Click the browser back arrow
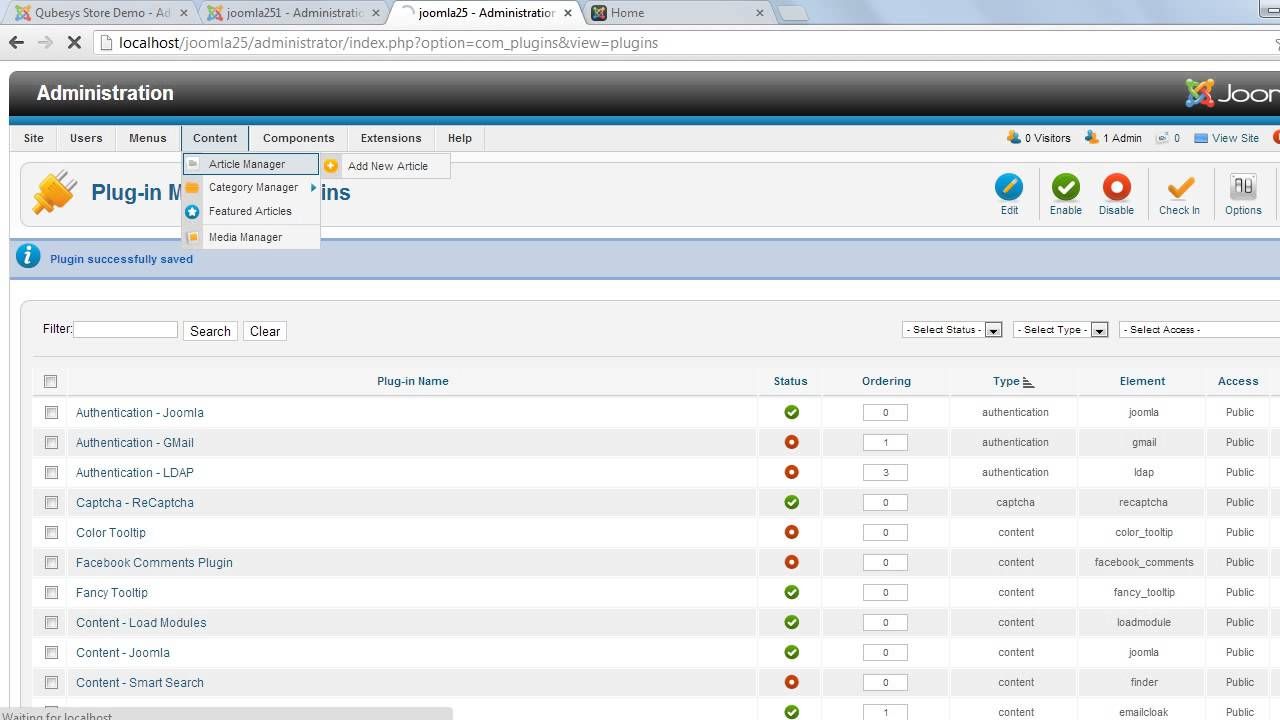Viewport: 1280px width, 720px height. pos(16,43)
